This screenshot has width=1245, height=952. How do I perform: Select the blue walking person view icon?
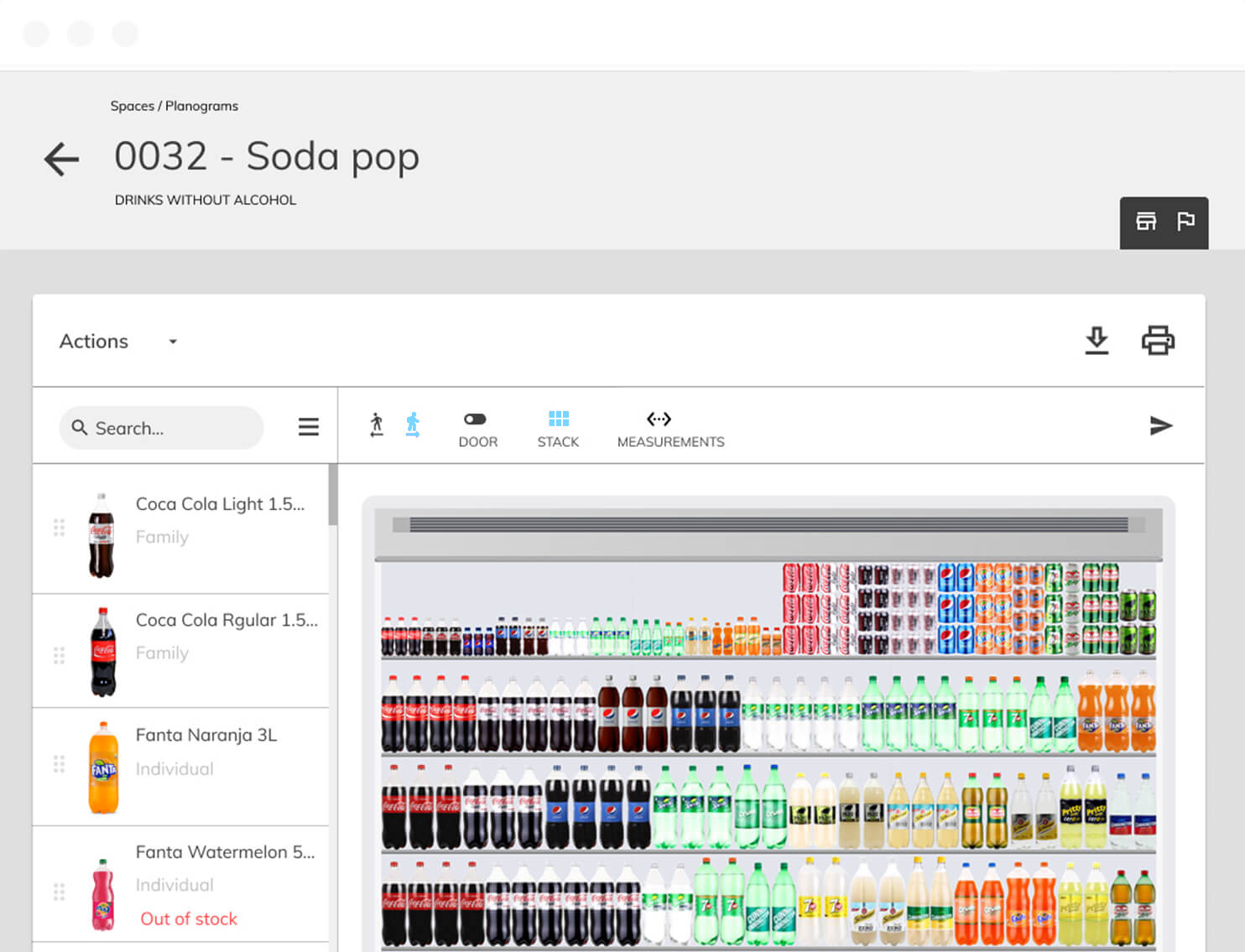pyautogui.click(x=412, y=425)
